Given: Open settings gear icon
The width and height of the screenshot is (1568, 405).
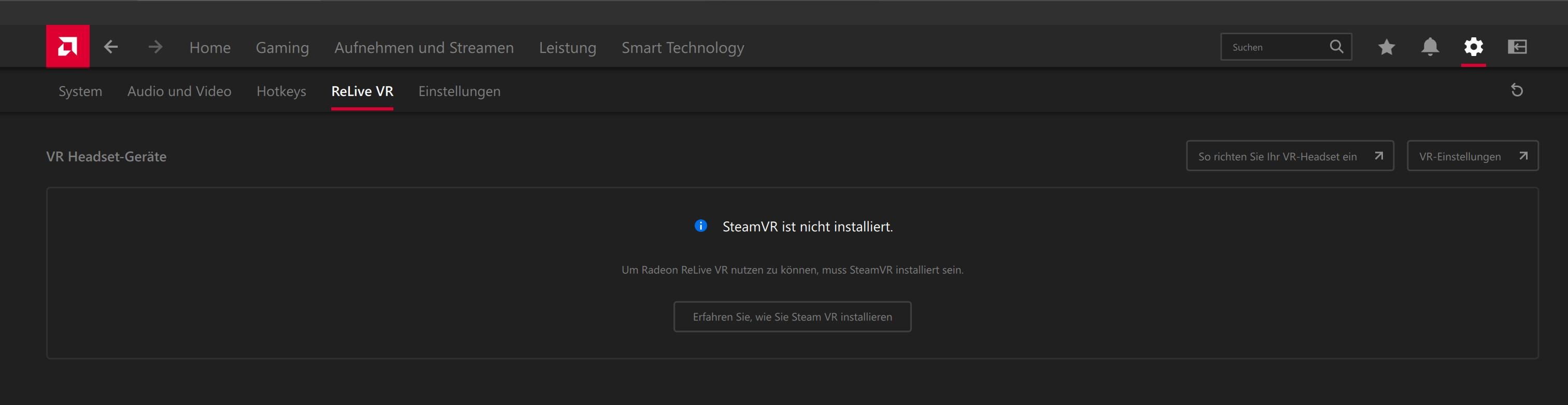Looking at the screenshot, I should pyautogui.click(x=1473, y=47).
